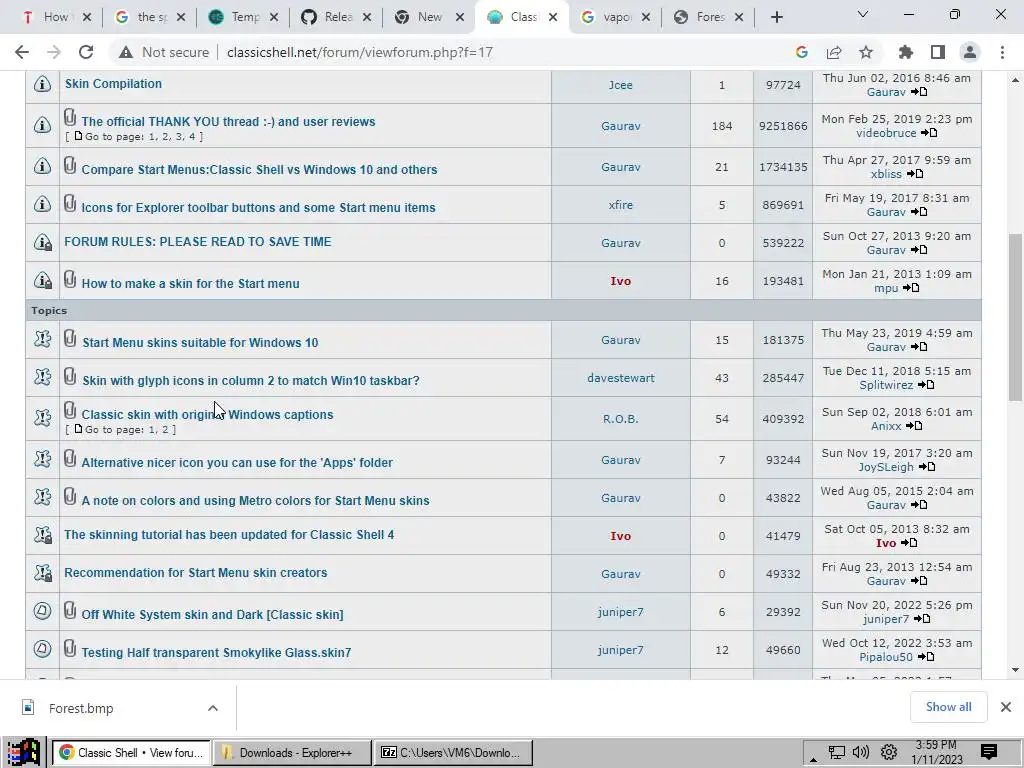Switch to Downloads - Explorer++ taskbar window
The image size is (1024, 768).
tap(293, 753)
